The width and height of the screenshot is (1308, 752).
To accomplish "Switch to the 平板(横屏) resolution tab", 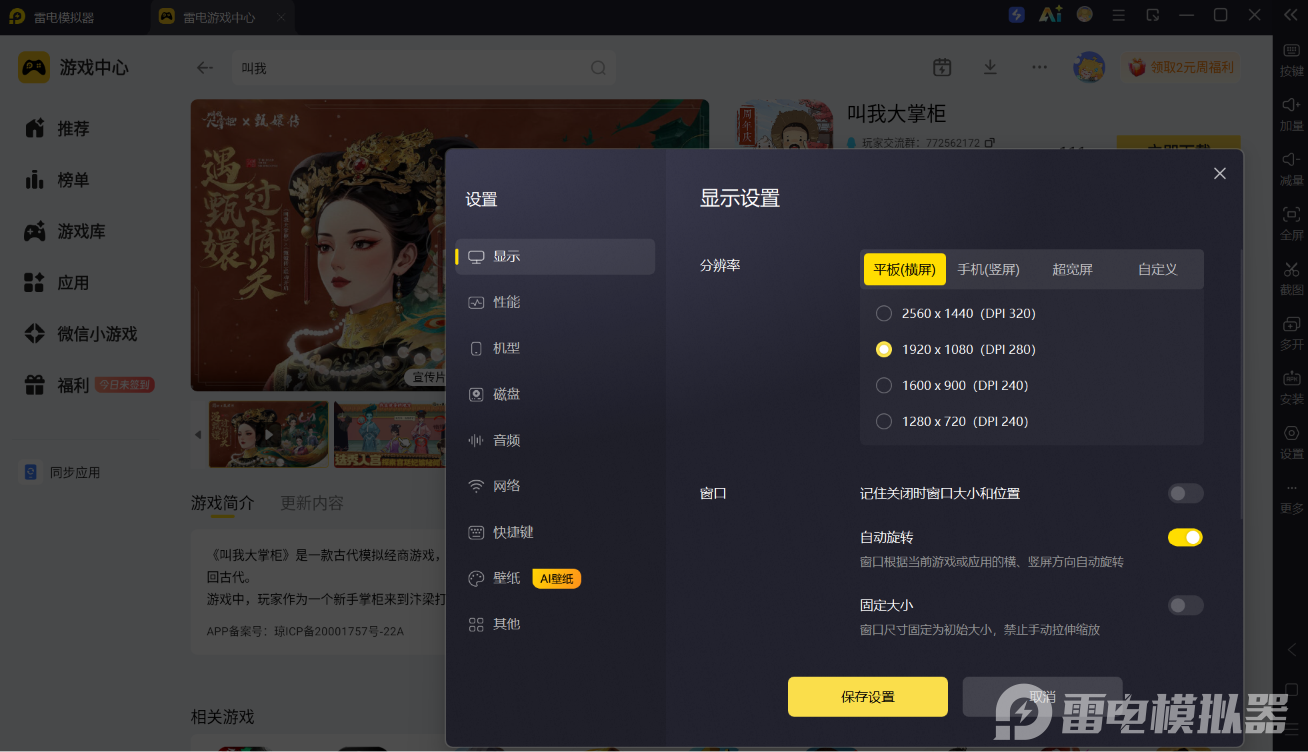I will [904, 269].
